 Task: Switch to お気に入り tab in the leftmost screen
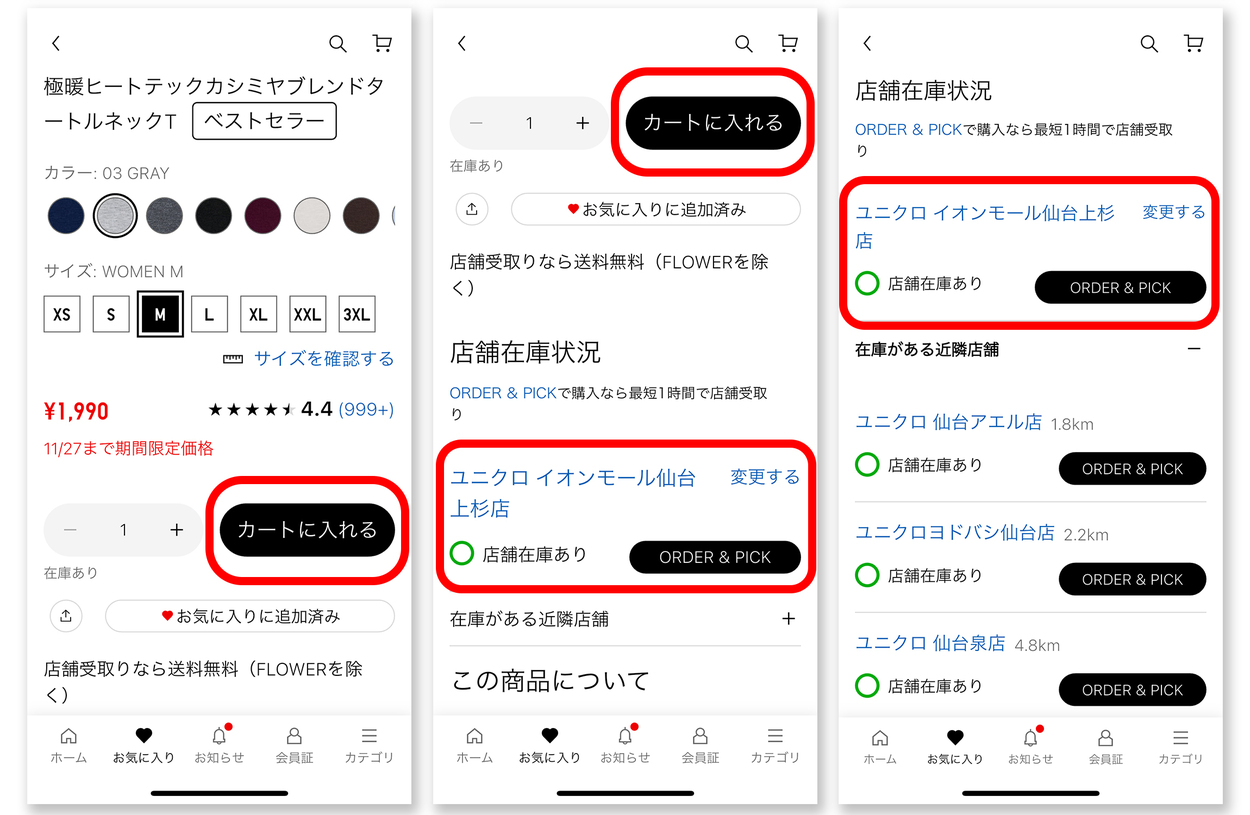click(x=143, y=745)
